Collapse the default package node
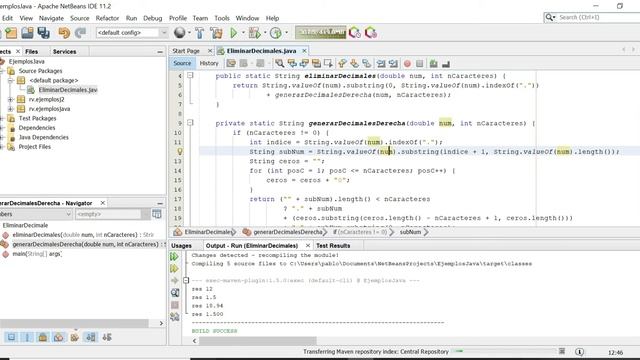Viewport: 640px width, 360px height. coord(11,80)
